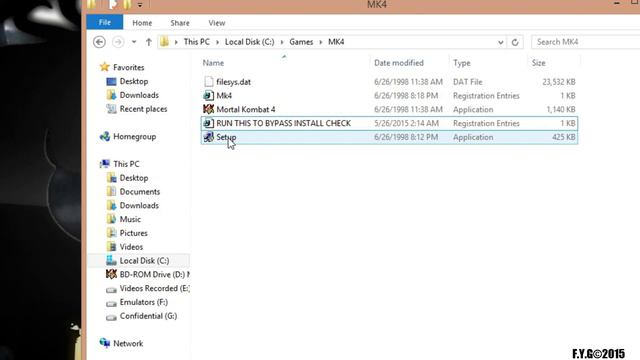The image size is (640, 360).
Task: Refresh the folder view
Action: 515,42
